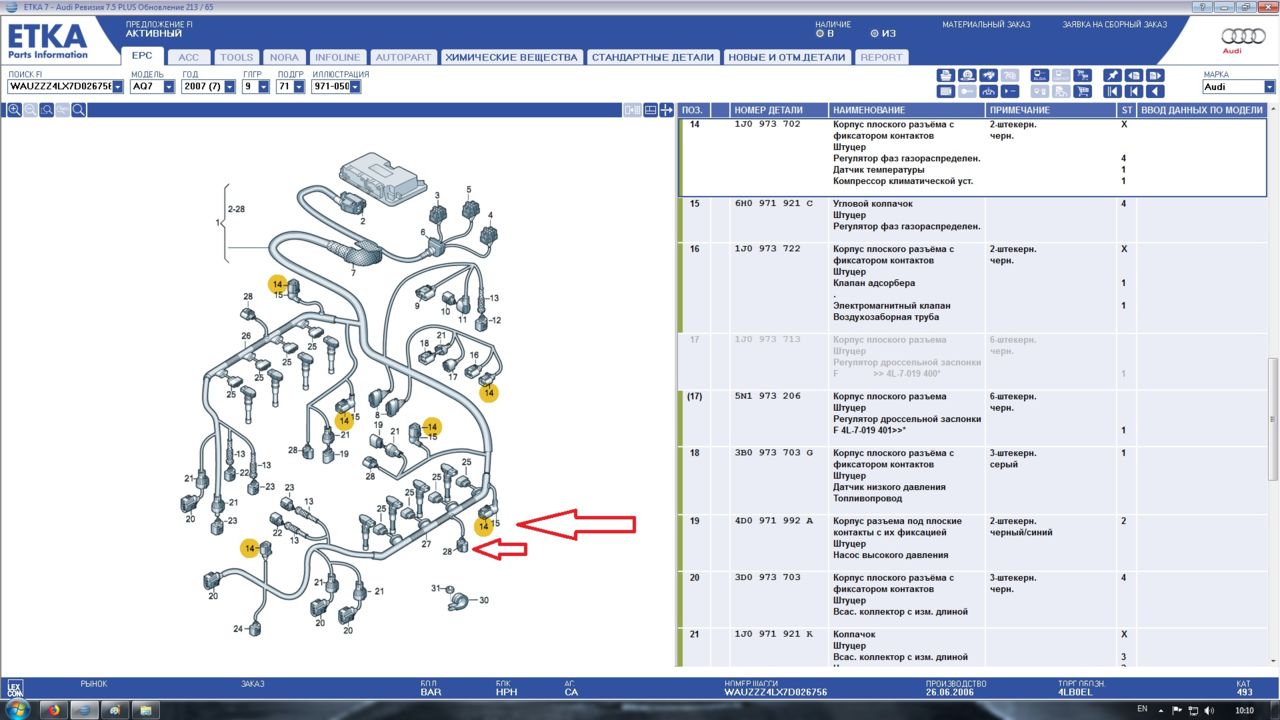This screenshot has width=1280, height=720.
Task: Select part number 1J0 971 921 K
Action: [774, 634]
